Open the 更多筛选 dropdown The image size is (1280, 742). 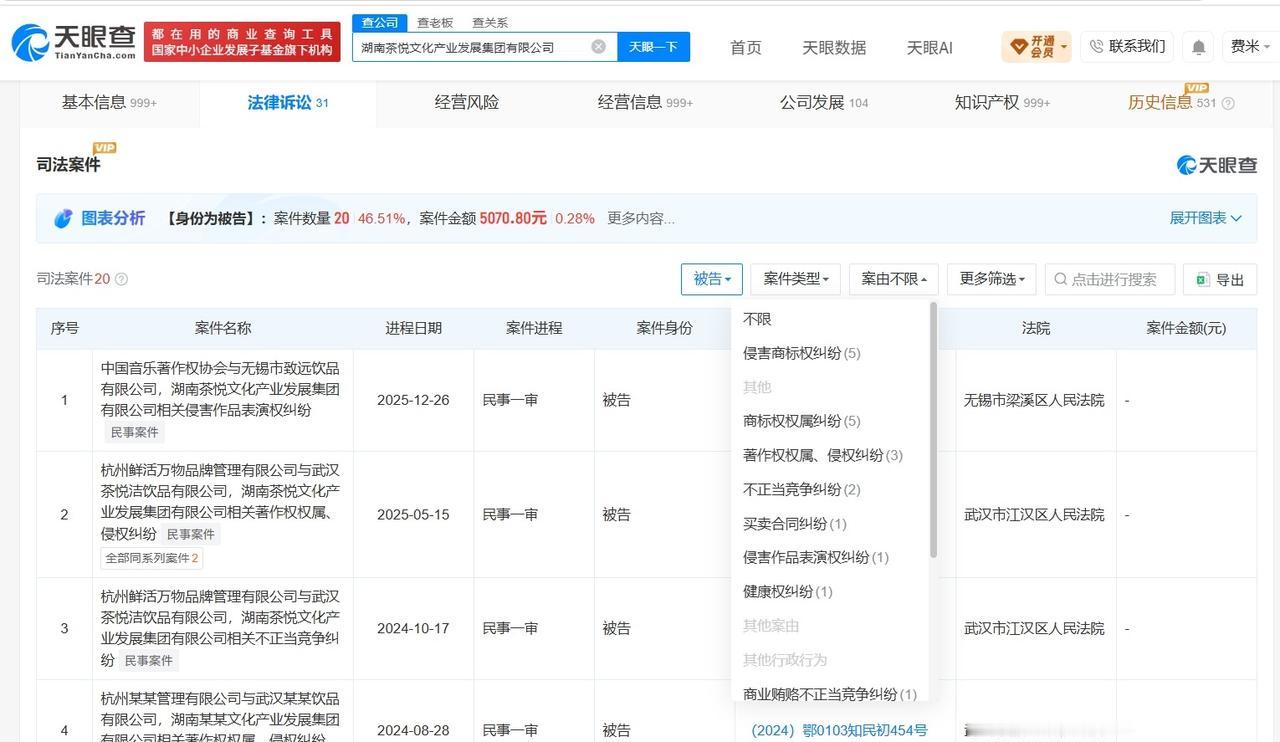tap(992, 279)
